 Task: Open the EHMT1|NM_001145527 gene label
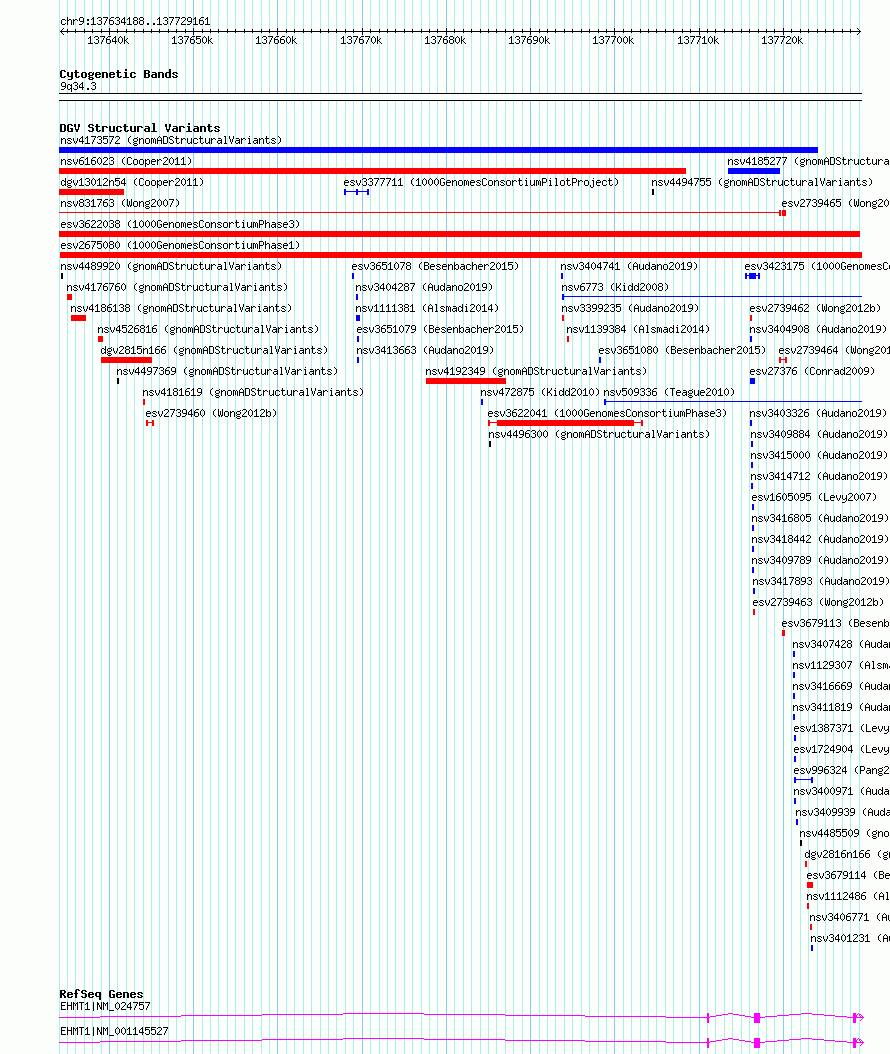114,1031
